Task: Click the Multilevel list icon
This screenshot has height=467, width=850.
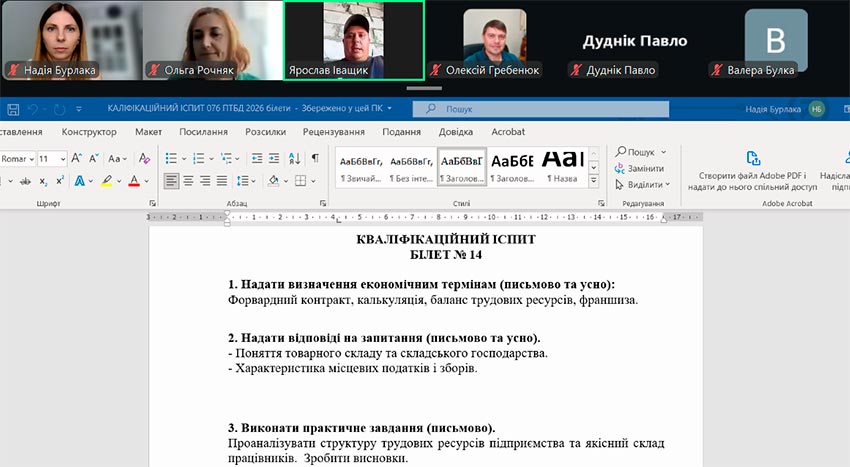Action: click(x=226, y=158)
